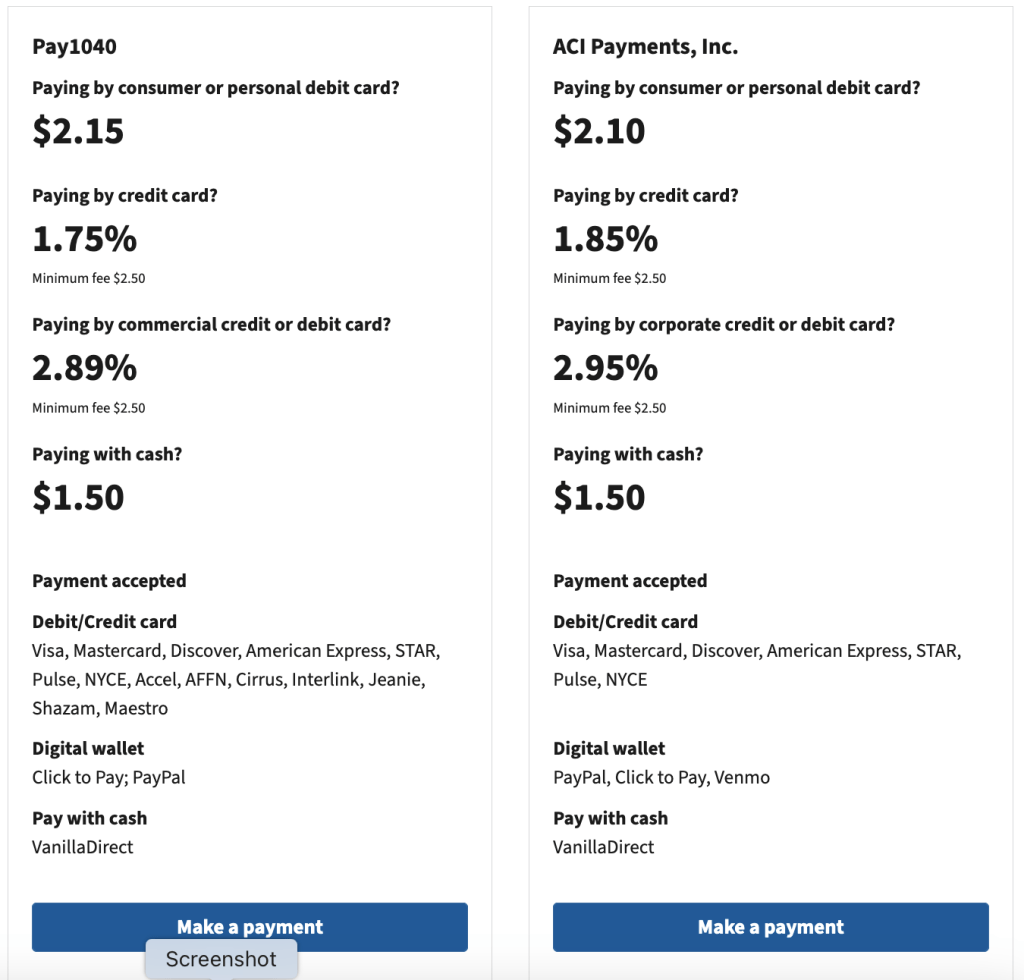The width and height of the screenshot is (1024, 980).
Task: Select ACI's $1.50 cash payment fee
Action: [599, 497]
